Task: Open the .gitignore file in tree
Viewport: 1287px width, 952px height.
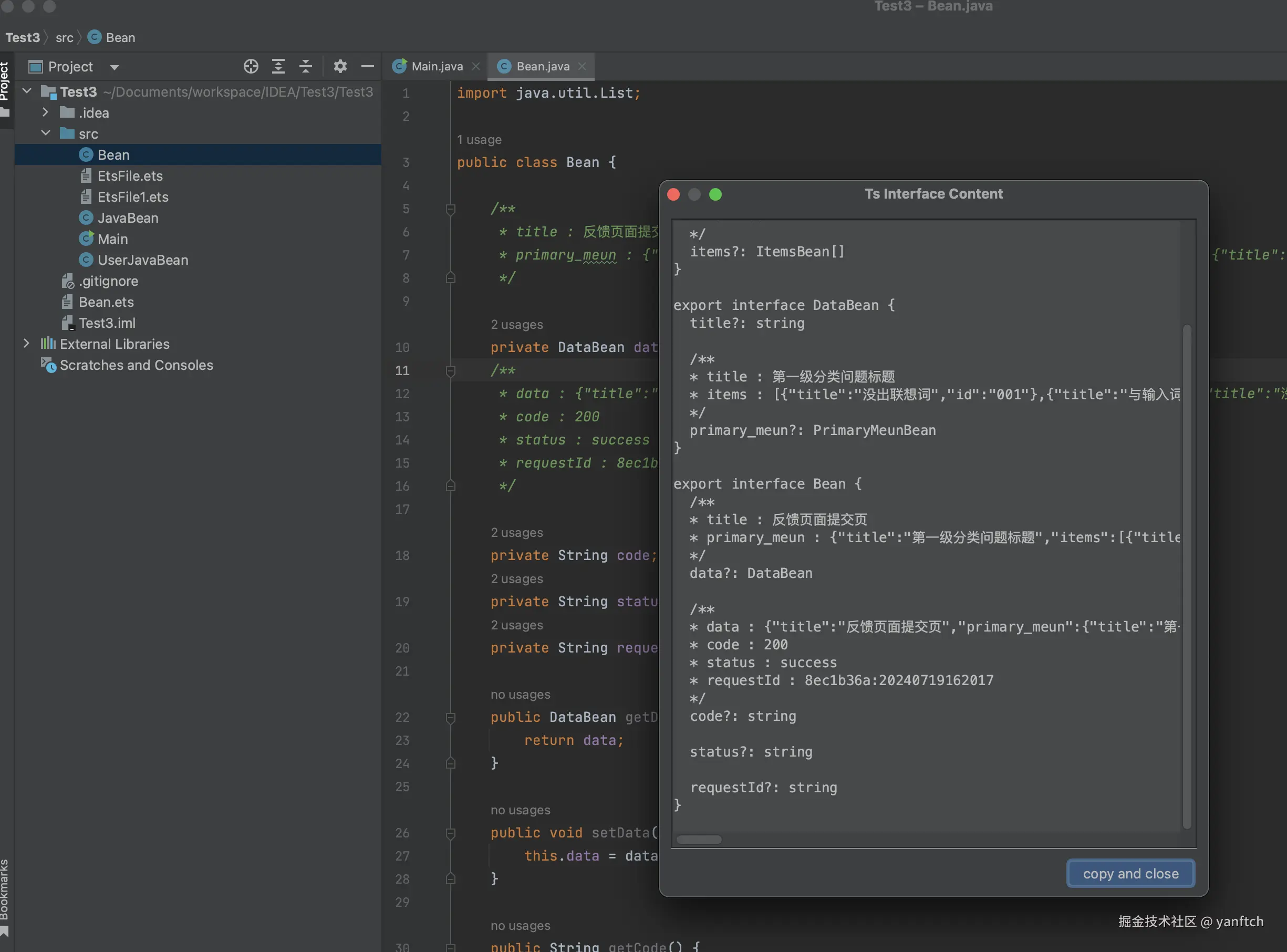Action: (108, 281)
